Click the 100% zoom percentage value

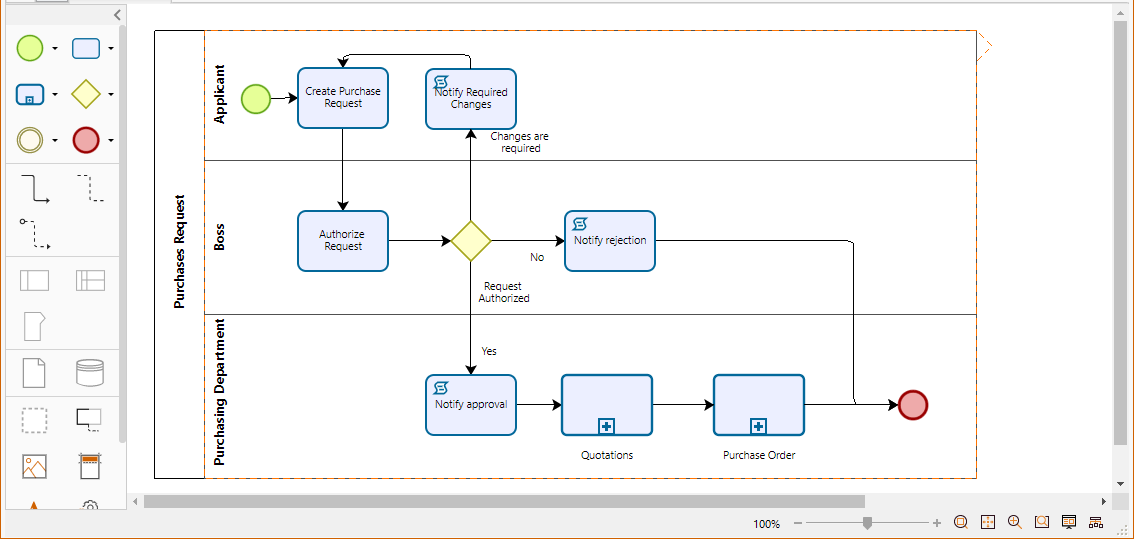click(x=767, y=524)
